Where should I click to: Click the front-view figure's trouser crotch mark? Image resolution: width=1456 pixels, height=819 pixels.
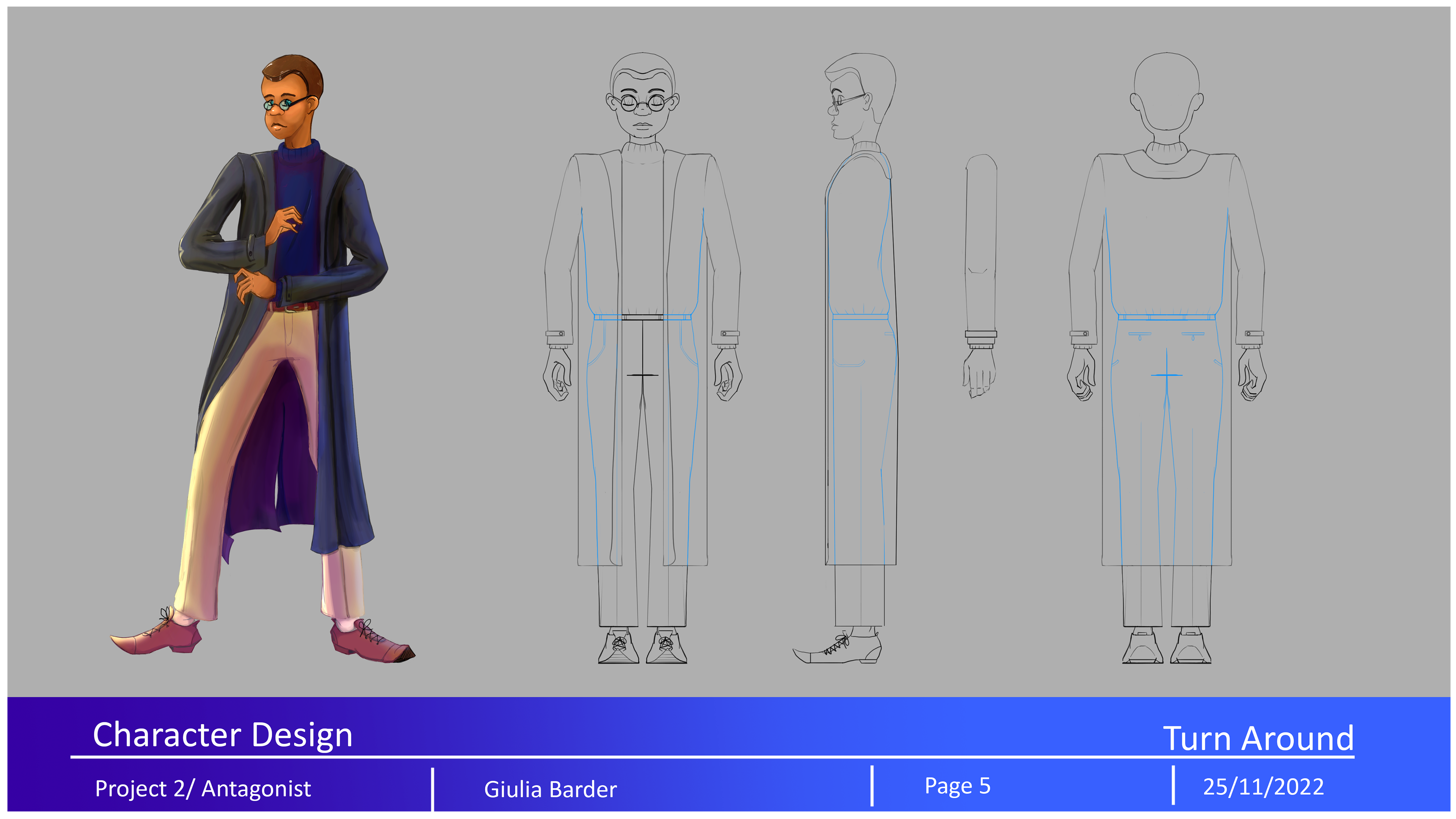point(643,374)
